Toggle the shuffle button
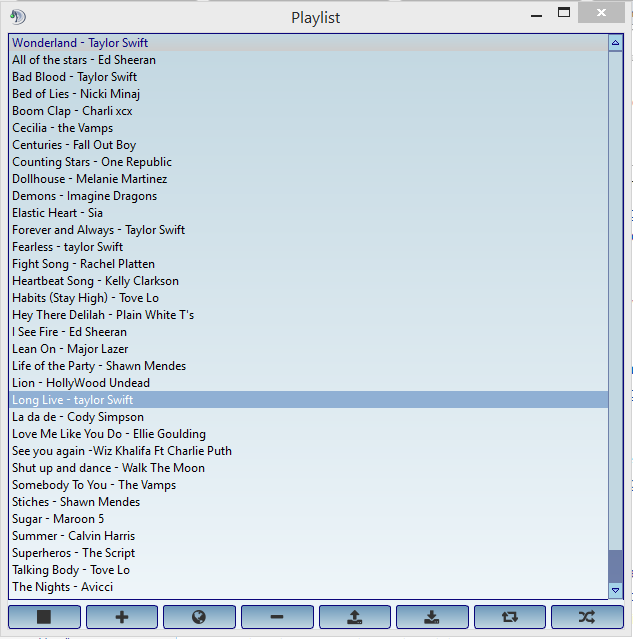 tap(587, 617)
